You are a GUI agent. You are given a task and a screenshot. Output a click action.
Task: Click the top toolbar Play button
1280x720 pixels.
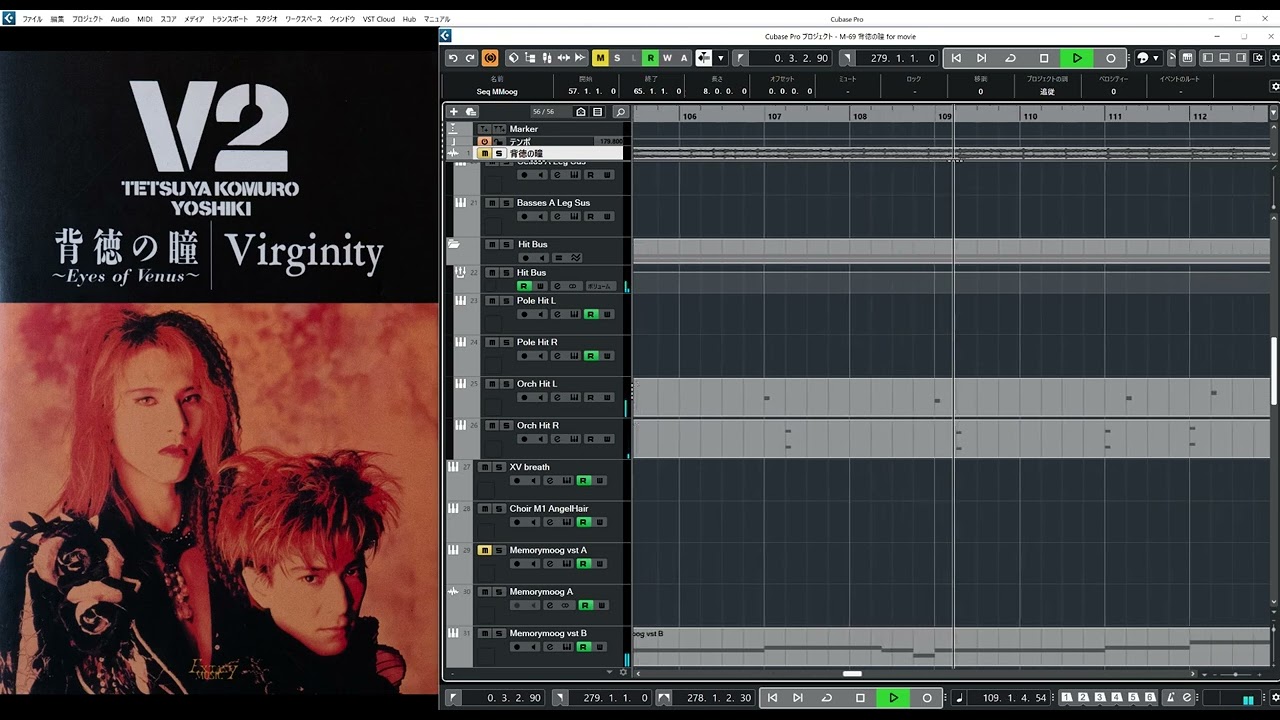(x=1077, y=58)
